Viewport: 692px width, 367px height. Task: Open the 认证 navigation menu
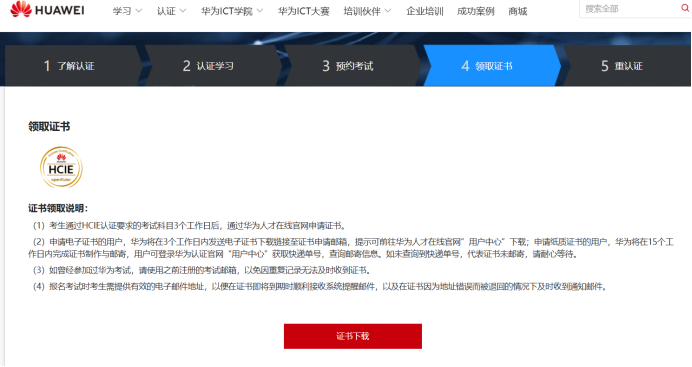pos(166,11)
